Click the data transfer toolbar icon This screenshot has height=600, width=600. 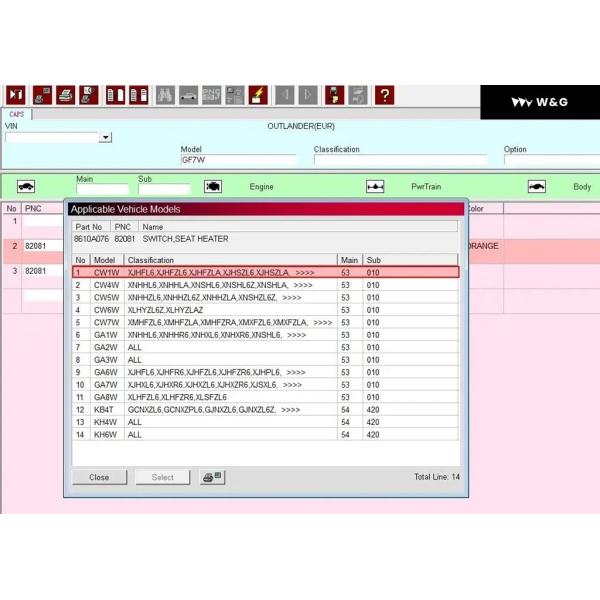[335, 95]
